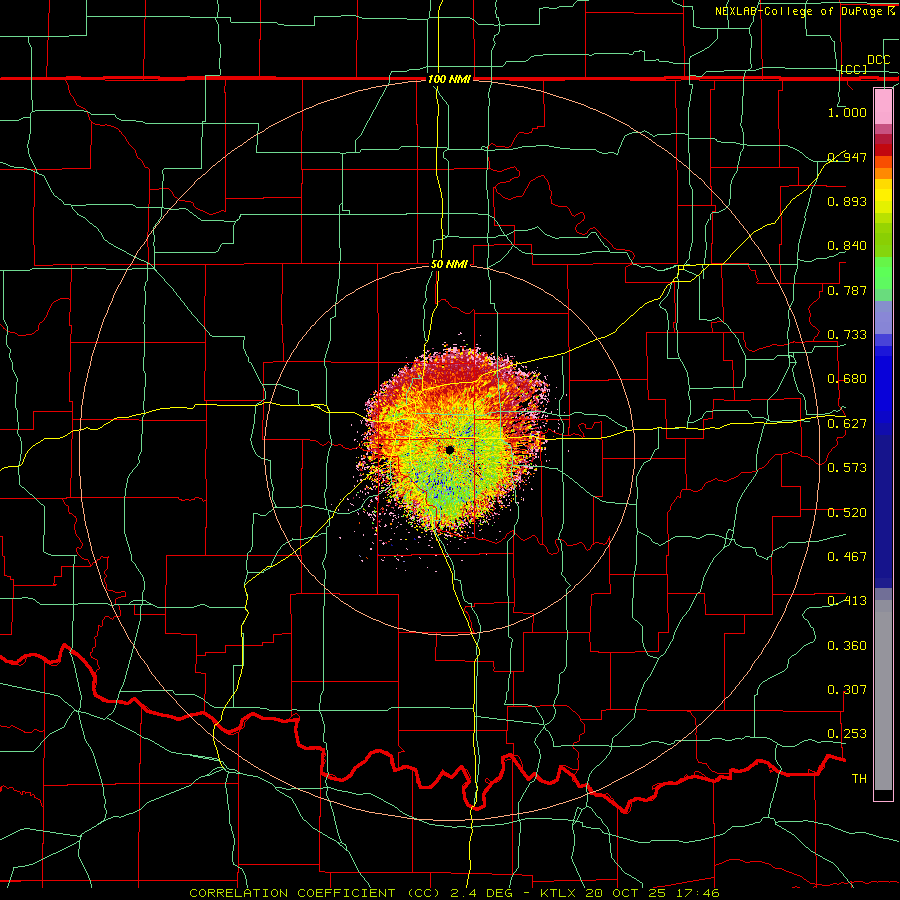Select the 0.360 scale value
The height and width of the screenshot is (900, 900).
pyautogui.click(x=847, y=645)
